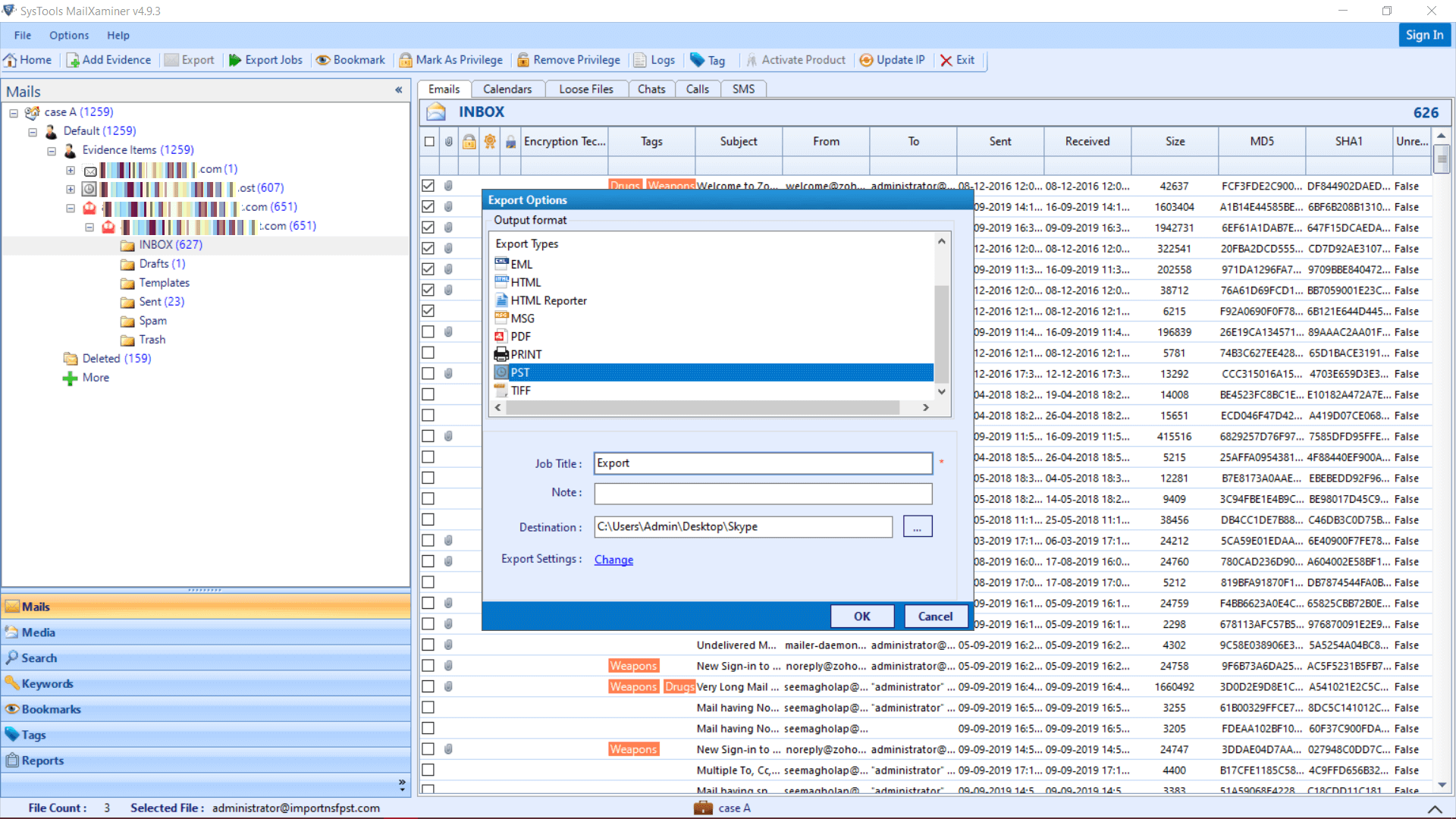Screen dimensions: 1456x819
Task: Select the Update IP toolbar icon
Action: tap(892, 60)
